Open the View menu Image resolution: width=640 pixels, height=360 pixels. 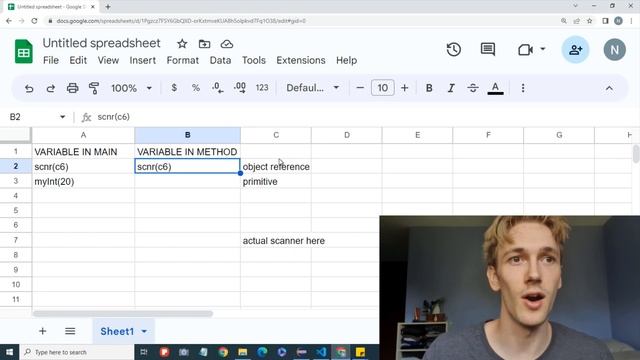coord(108,60)
